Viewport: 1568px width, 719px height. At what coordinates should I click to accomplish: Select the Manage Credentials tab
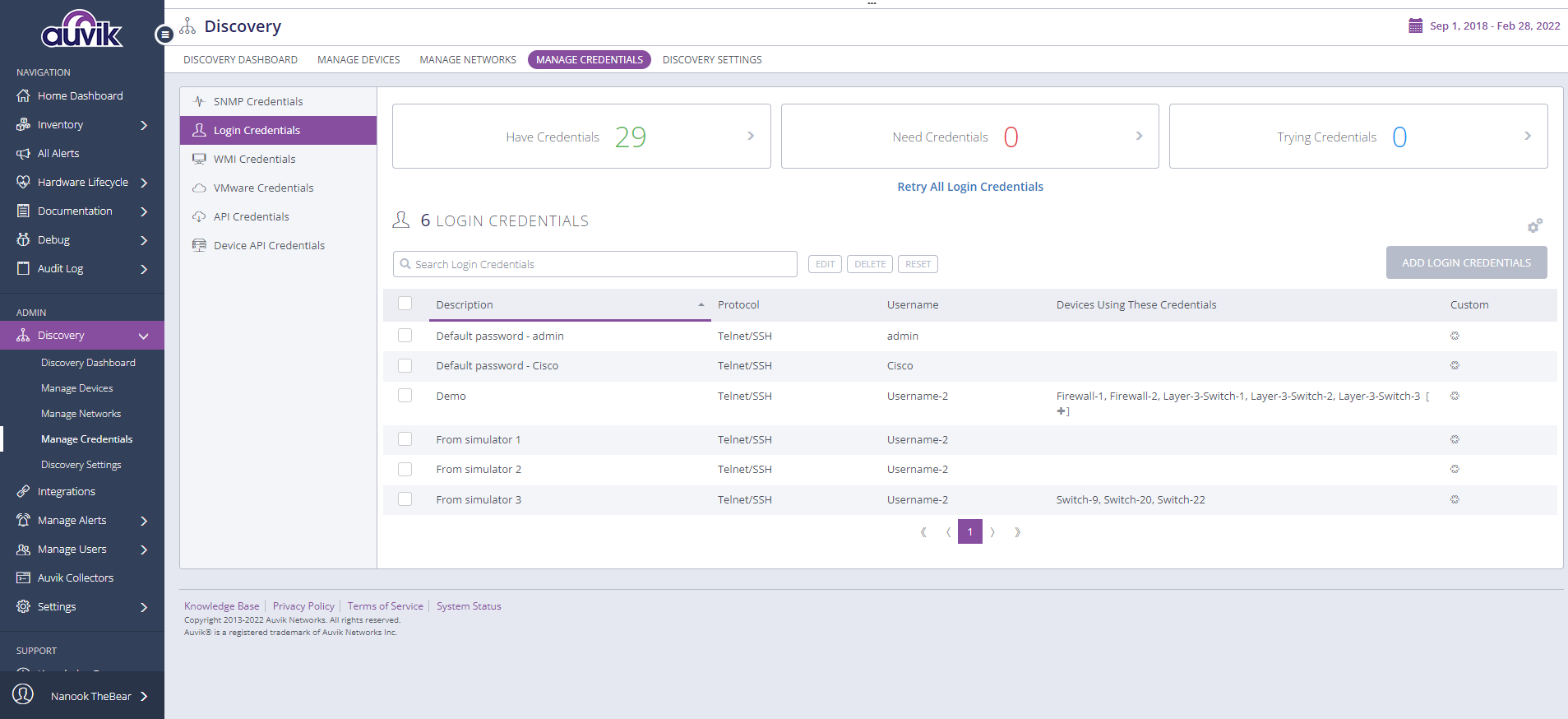coord(590,59)
